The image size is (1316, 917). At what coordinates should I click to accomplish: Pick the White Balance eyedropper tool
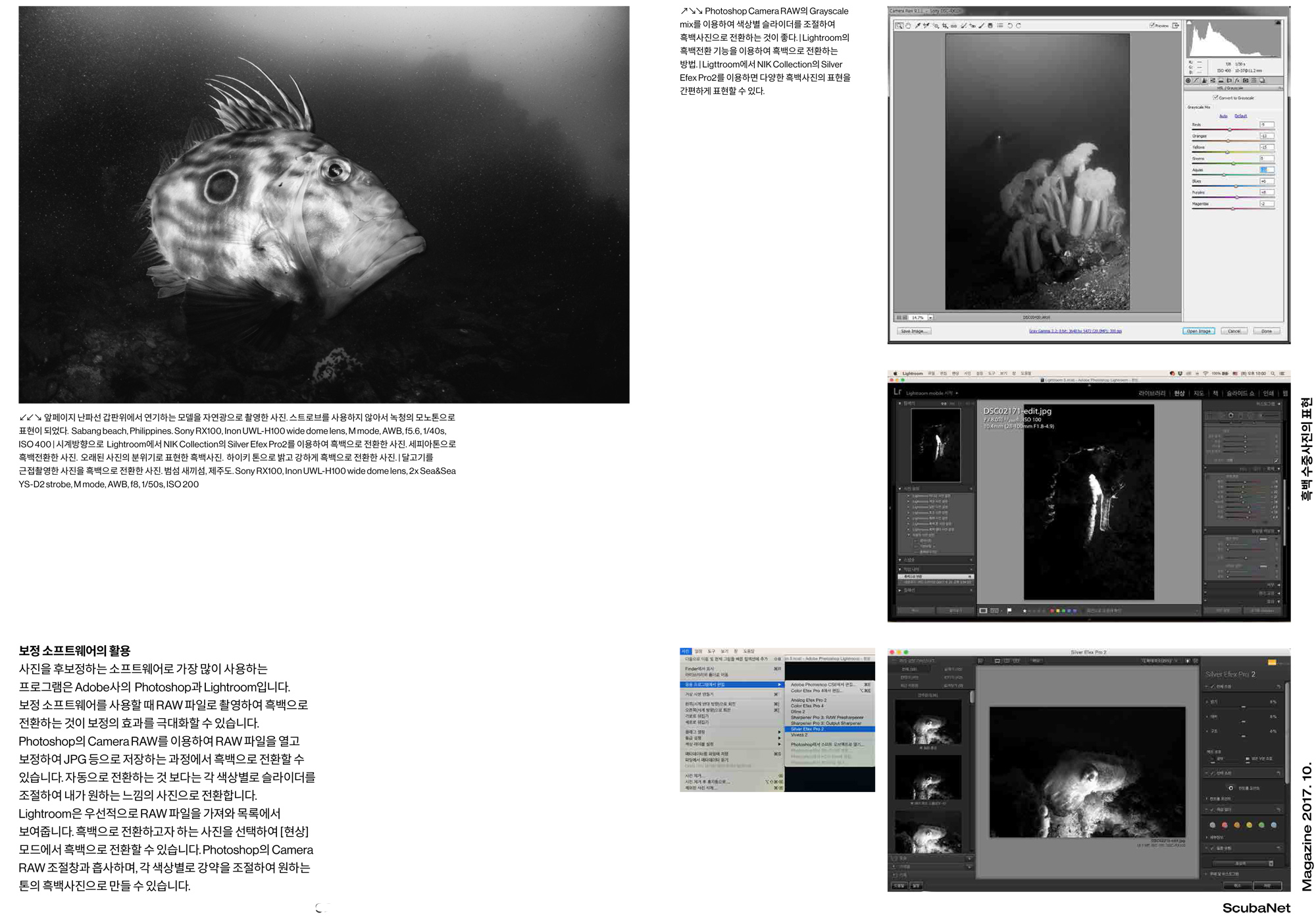coord(917,26)
